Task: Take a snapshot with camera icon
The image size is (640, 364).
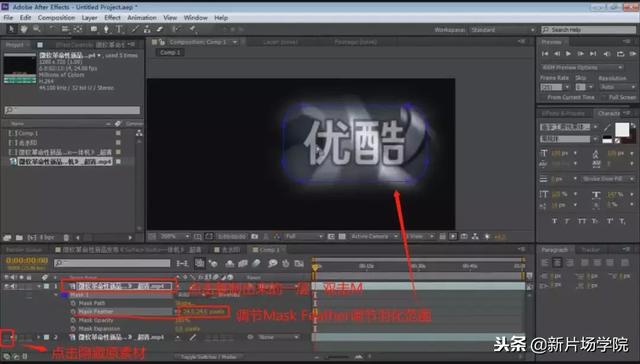Action: point(255,236)
